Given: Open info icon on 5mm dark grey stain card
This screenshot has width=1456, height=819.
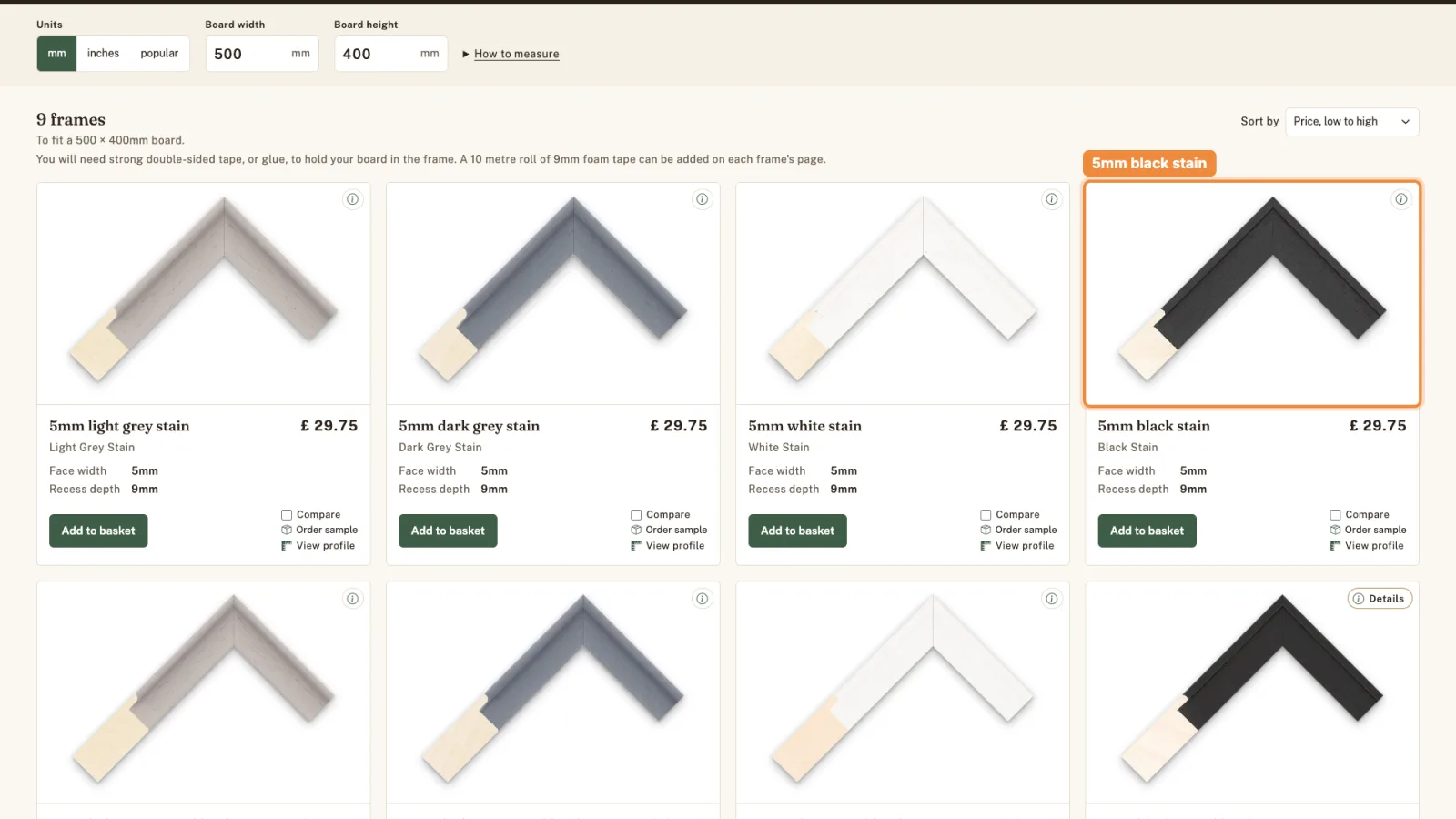Looking at the screenshot, I should [x=702, y=199].
